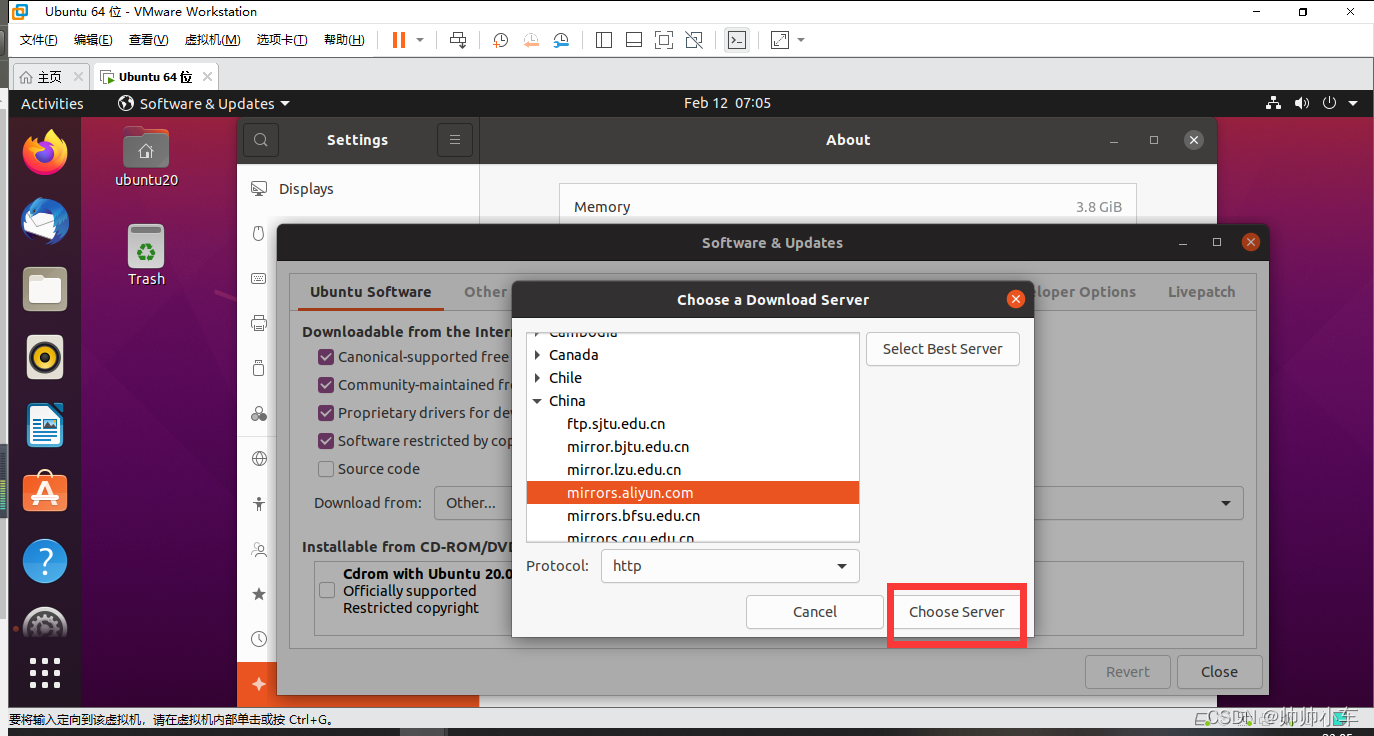Image resolution: width=1374 pixels, height=736 pixels.
Task: Click the volume icon in the top bar
Action: (1301, 103)
